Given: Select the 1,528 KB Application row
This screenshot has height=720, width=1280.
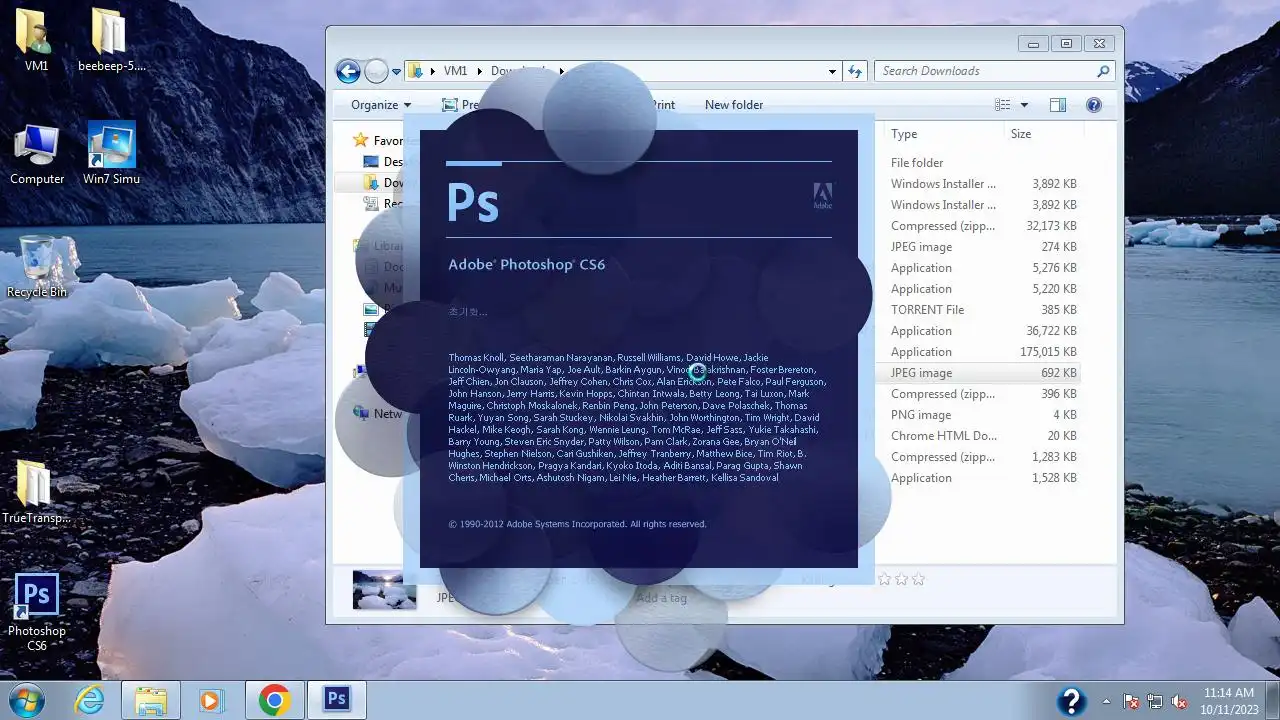Looking at the screenshot, I should tap(983, 478).
